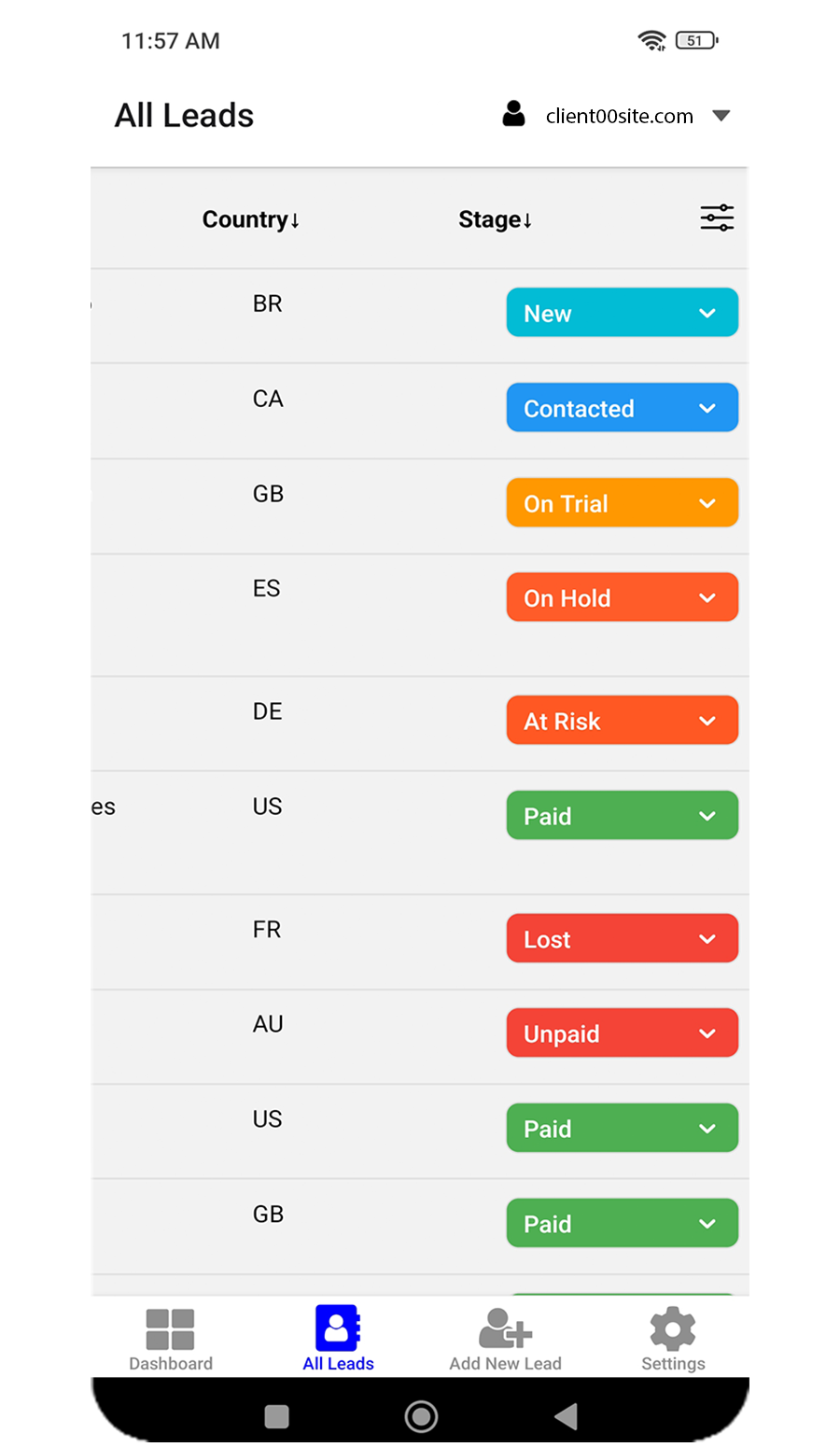This screenshot has width=840, height=1447.
Task: Open the New stage dropdown for BR
Action: click(x=622, y=313)
